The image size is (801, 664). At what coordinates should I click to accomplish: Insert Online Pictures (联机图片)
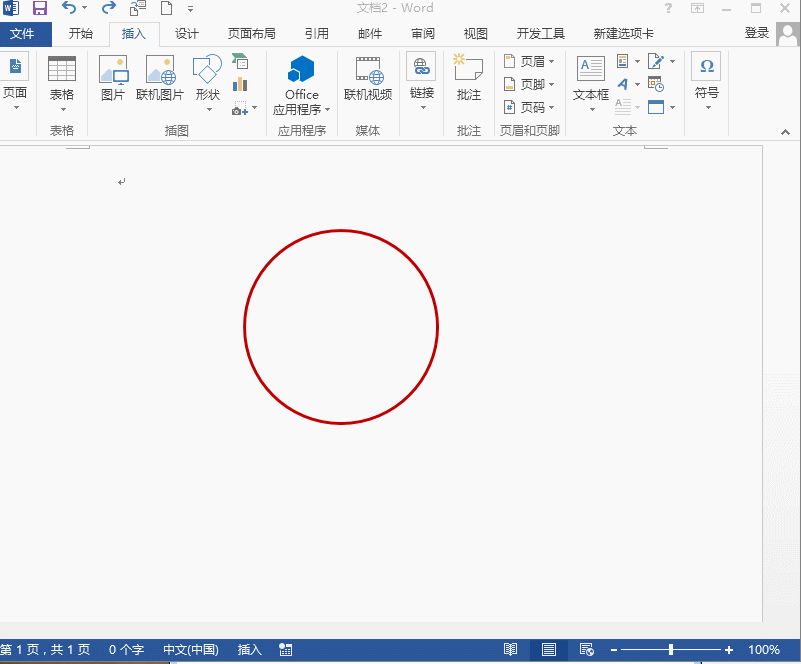(x=160, y=78)
